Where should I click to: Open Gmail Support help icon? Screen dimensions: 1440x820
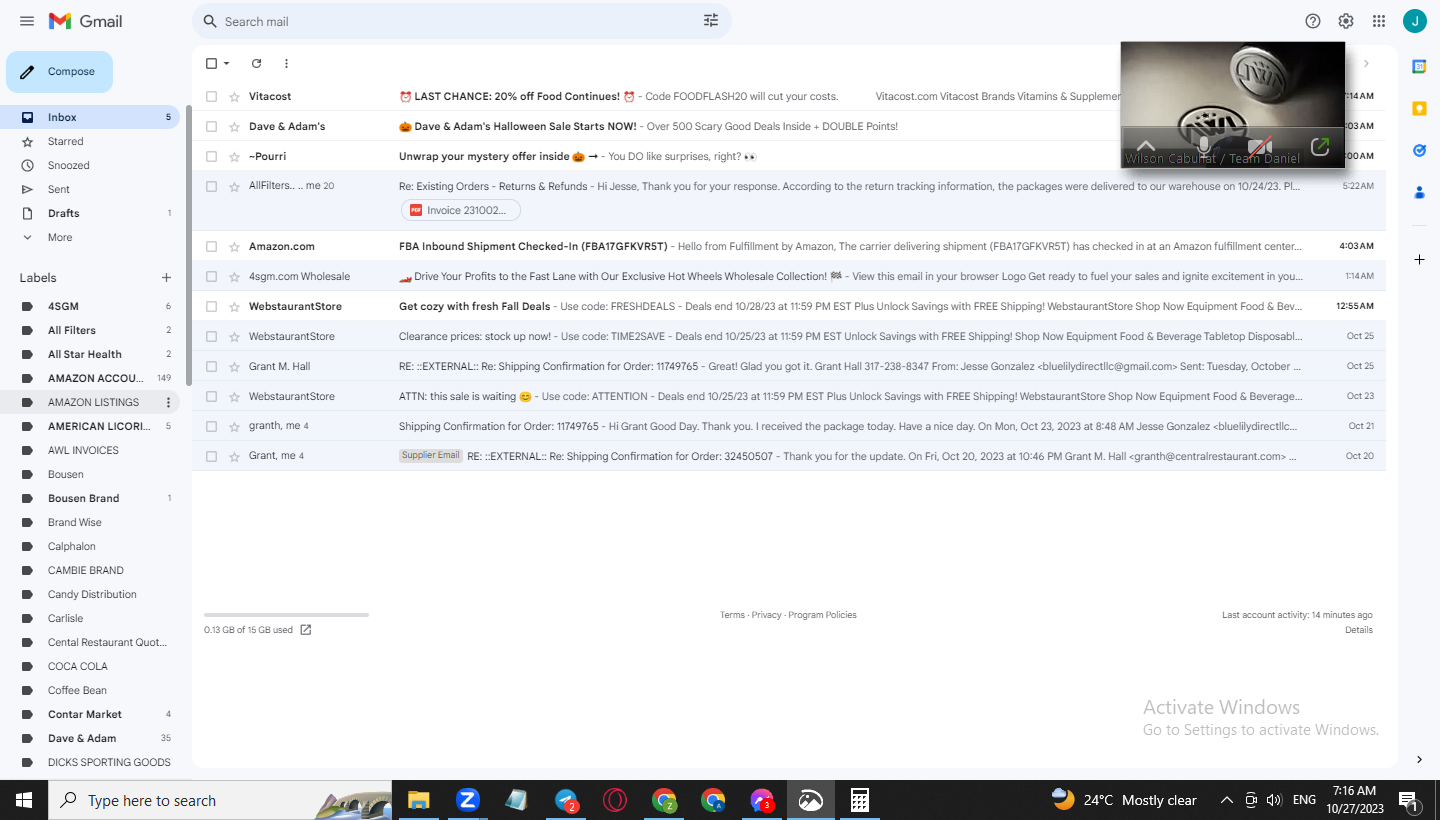(1313, 21)
